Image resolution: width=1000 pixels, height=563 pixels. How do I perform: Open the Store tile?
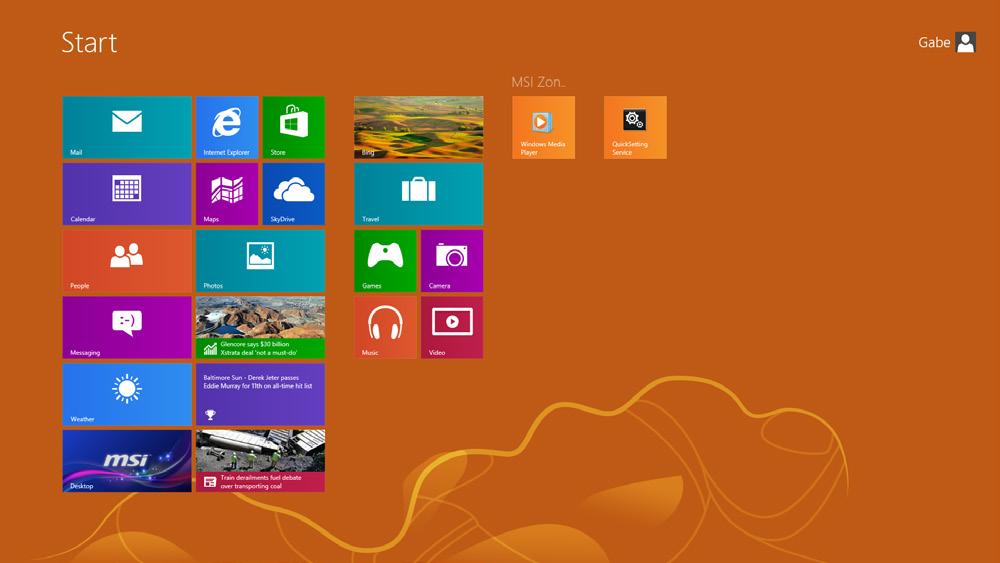coord(293,127)
